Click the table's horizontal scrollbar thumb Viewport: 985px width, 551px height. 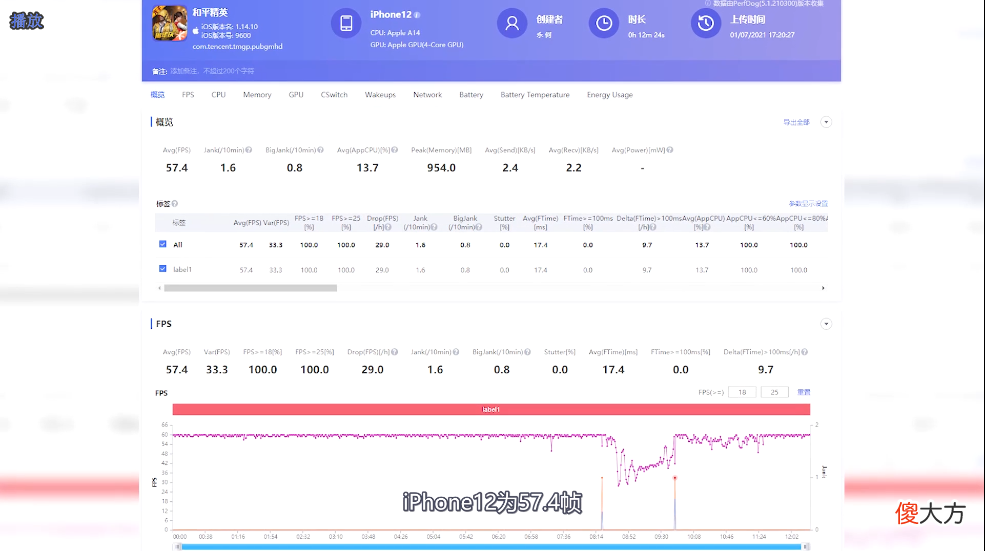(x=250, y=288)
